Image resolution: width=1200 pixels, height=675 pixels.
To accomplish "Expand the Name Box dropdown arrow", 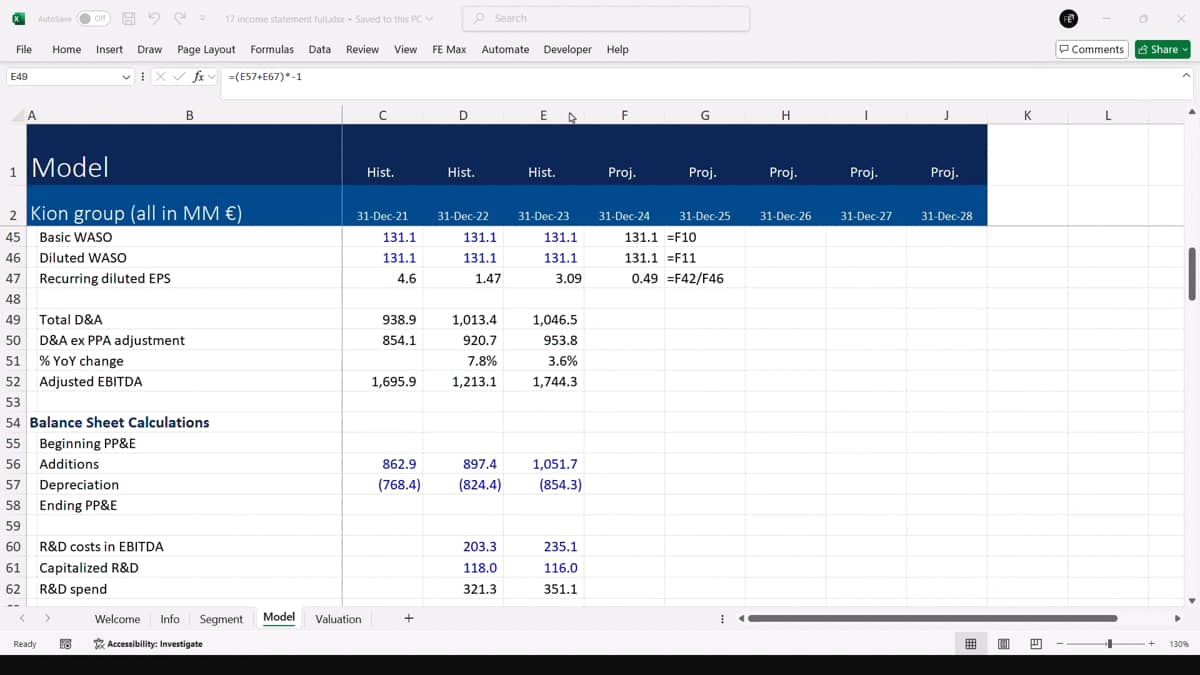I will pyautogui.click(x=126, y=76).
